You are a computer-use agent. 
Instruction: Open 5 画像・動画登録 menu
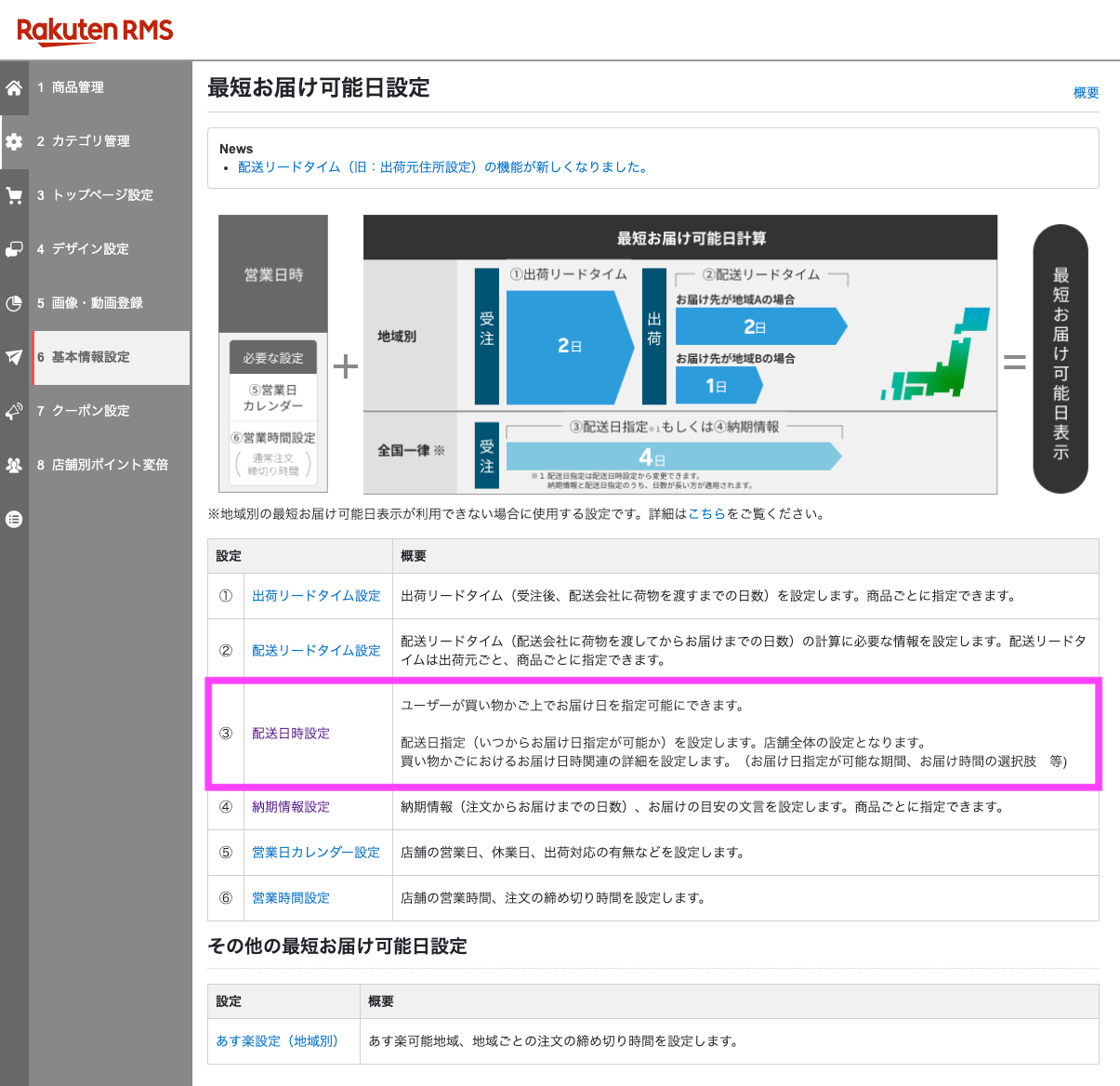click(x=110, y=303)
